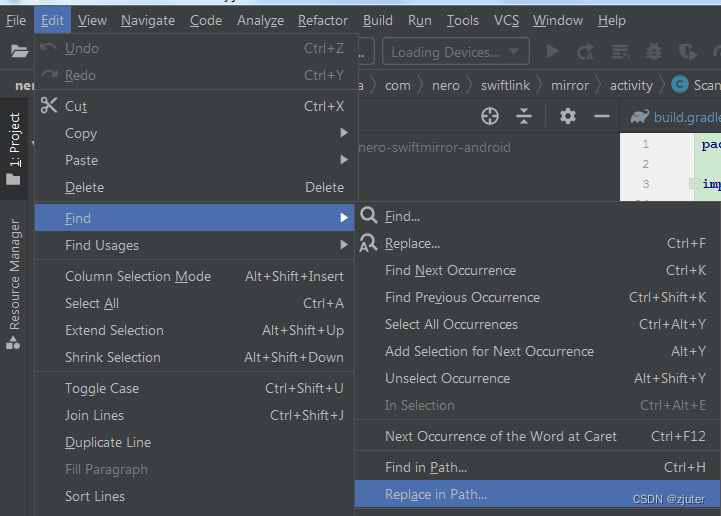This screenshot has width=721, height=516.
Task: Click the swiftlink breadcrumb item
Action: click(505, 86)
